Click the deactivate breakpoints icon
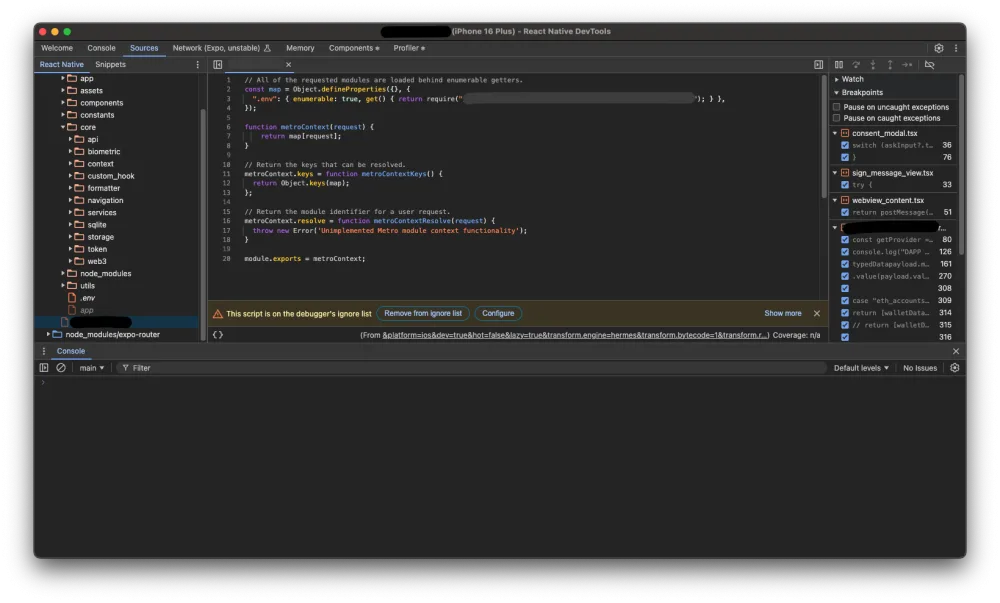The width and height of the screenshot is (1000, 603). point(929,65)
